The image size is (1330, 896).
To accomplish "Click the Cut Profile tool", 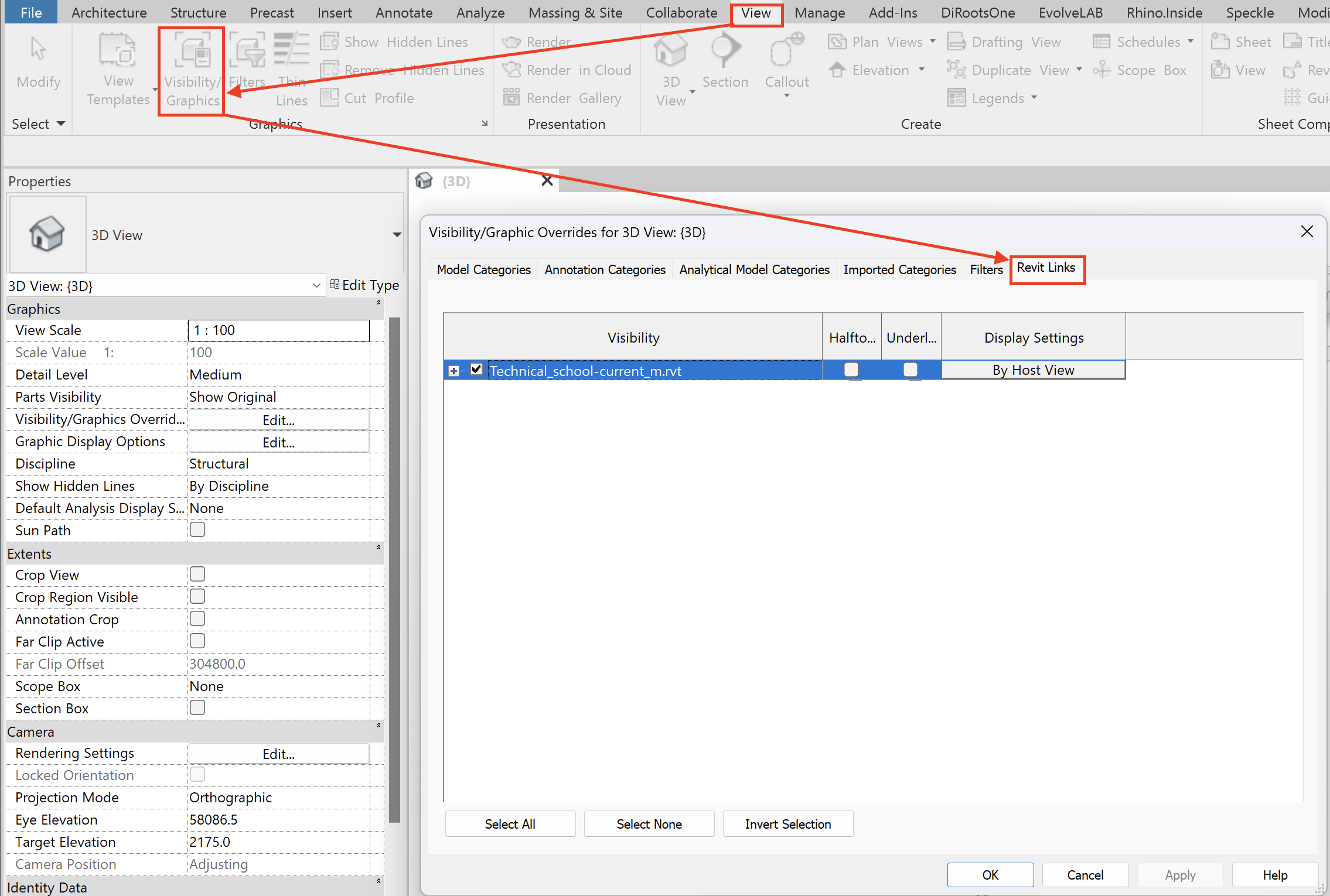I will pos(368,98).
